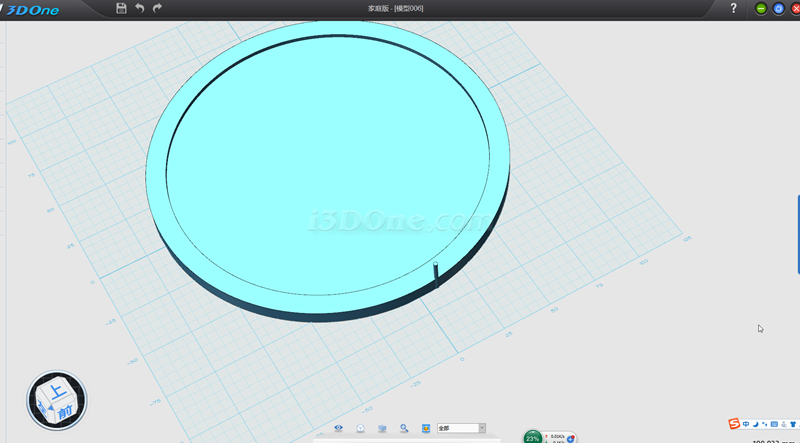Viewport: 800px width, 443px height.
Task: Click the 3DOne logo menu
Action: tap(32, 9)
